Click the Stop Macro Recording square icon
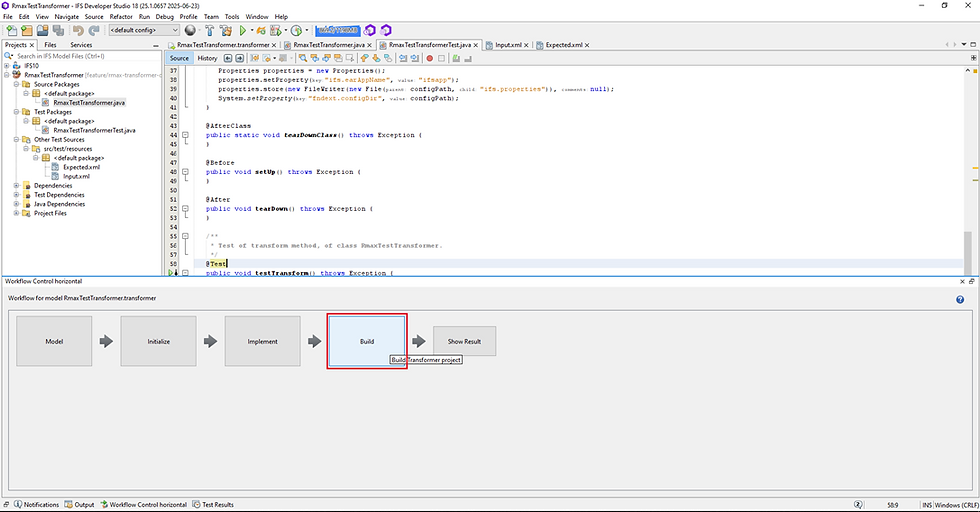The width and height of the screenshot is (980, 512). point(441,58)
